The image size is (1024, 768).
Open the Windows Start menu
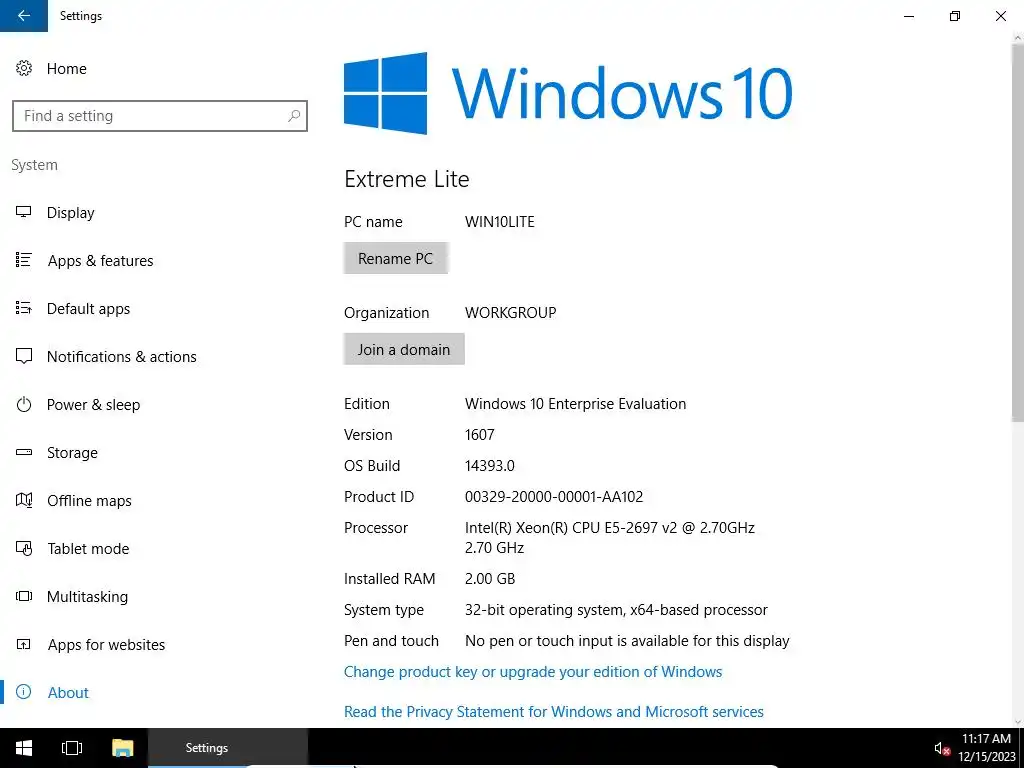24,748
